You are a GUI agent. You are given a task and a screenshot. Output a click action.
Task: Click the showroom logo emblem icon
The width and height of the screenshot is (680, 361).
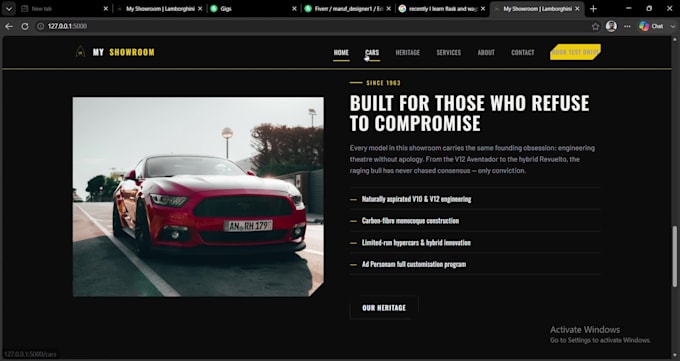pos(80,52)
